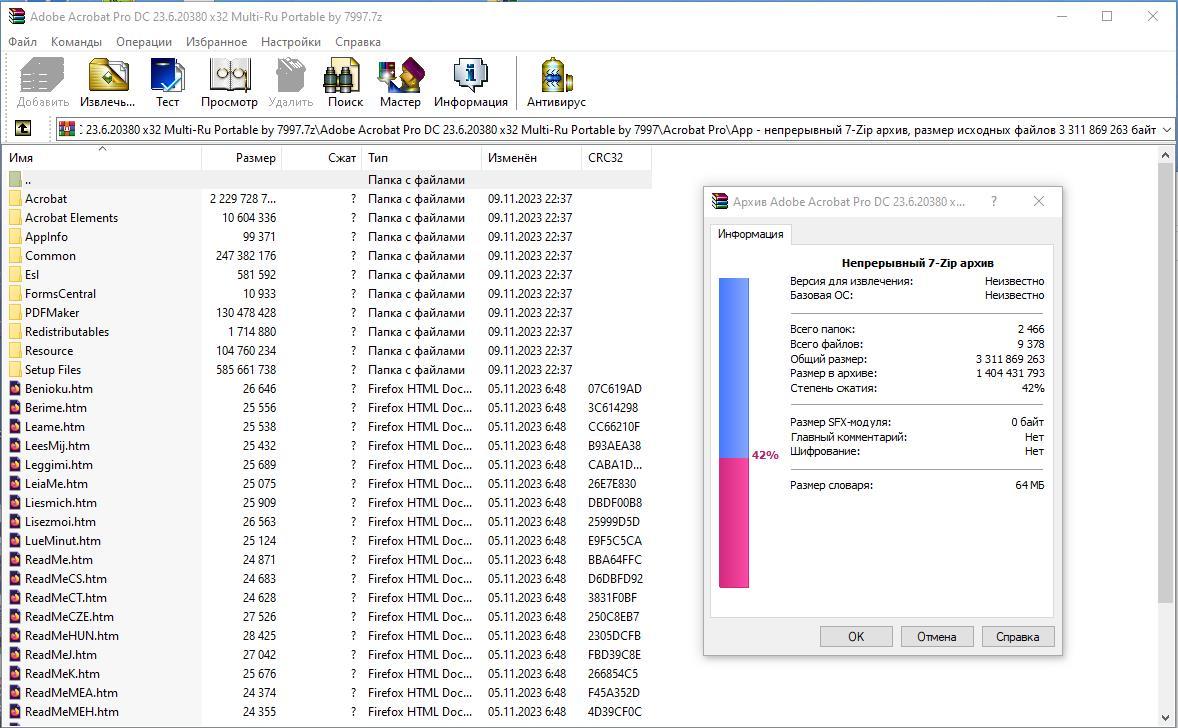Open the View (Просмотр) toolbar tool
This screenshot has height=728, width=1178.
229,82
